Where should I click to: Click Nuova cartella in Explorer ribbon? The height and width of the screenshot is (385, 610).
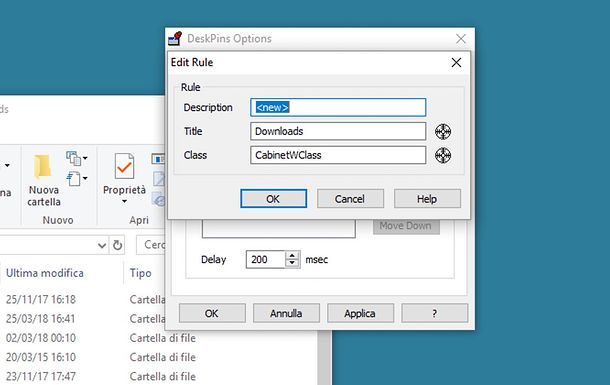point(44,180)
